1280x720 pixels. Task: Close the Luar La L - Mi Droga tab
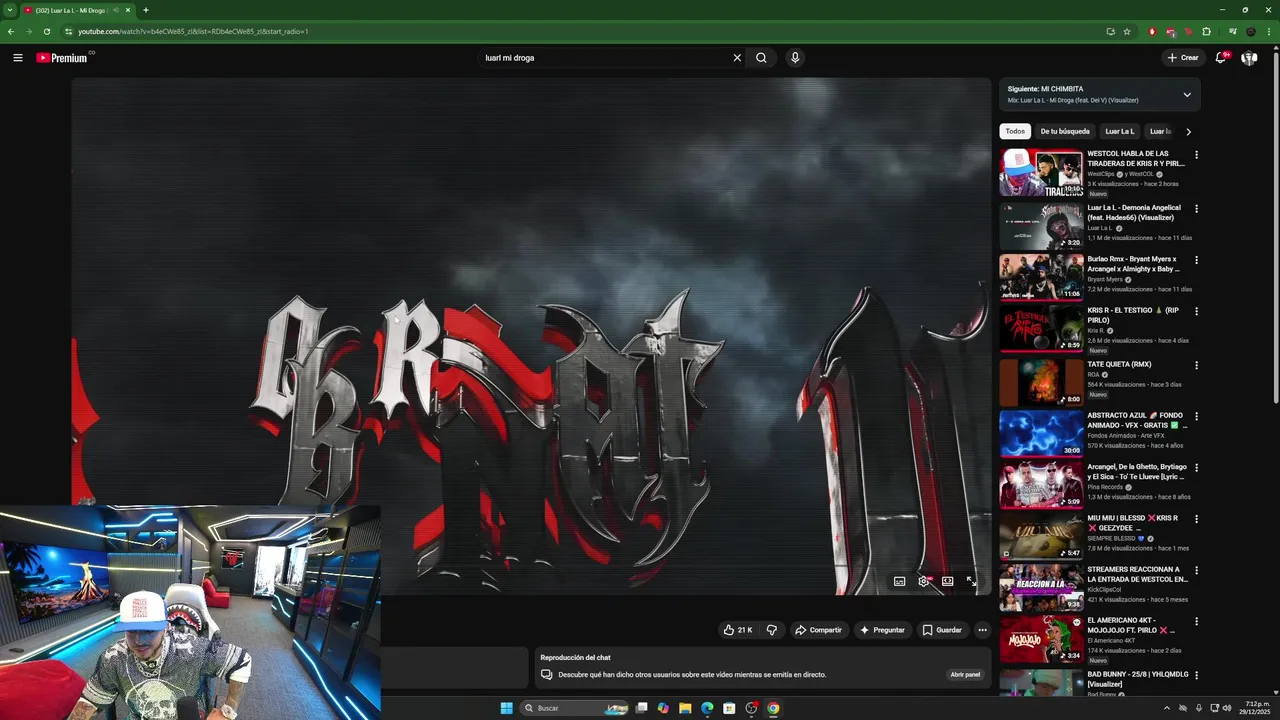point(128,10)
